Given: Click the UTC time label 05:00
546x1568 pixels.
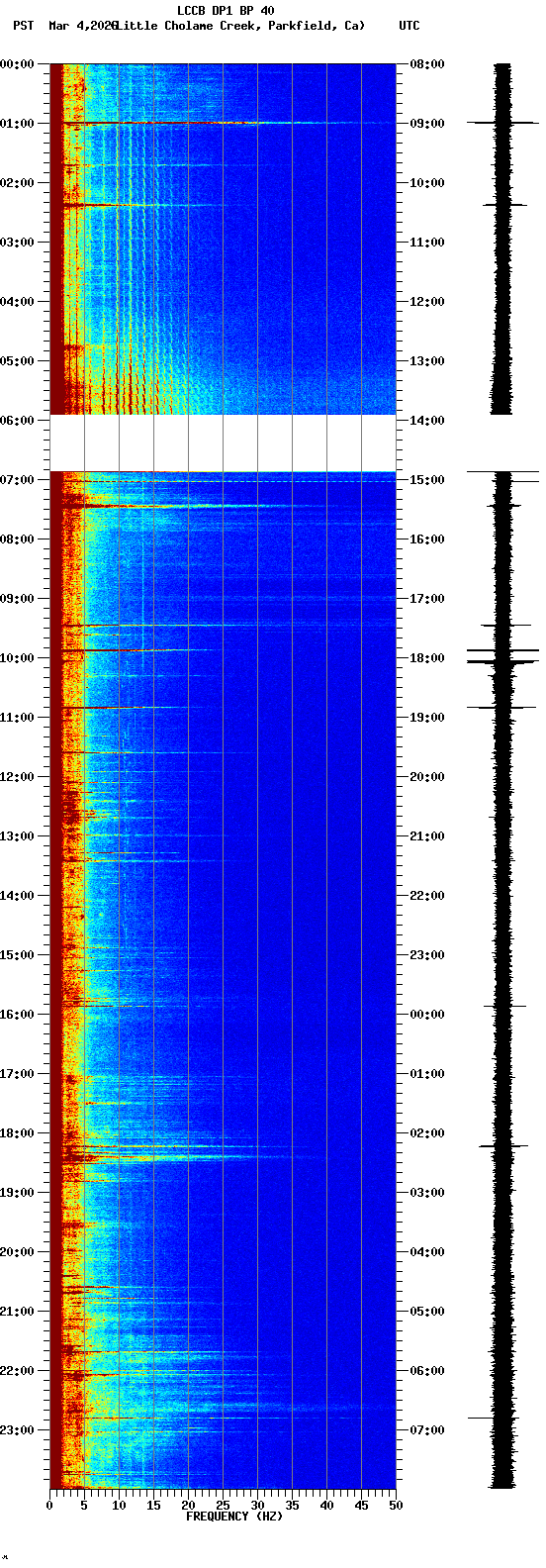Looking at the screenshot, I should click(x=426, y=1312).
